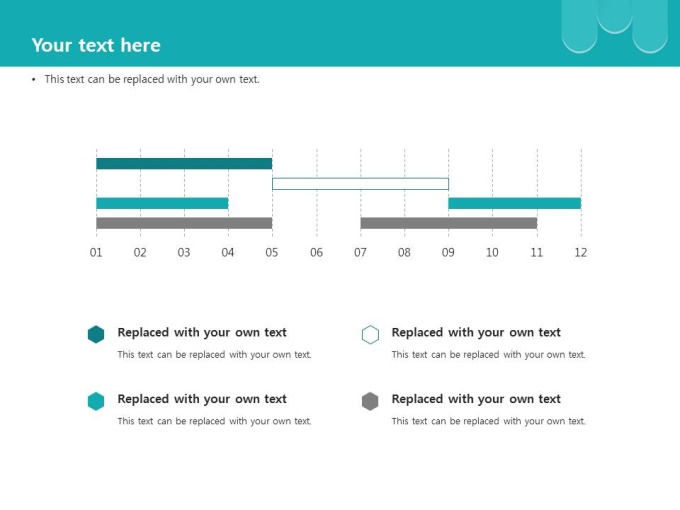Select the 06 axis label
This screenshot has width=680, height=510.
point(316,253)
